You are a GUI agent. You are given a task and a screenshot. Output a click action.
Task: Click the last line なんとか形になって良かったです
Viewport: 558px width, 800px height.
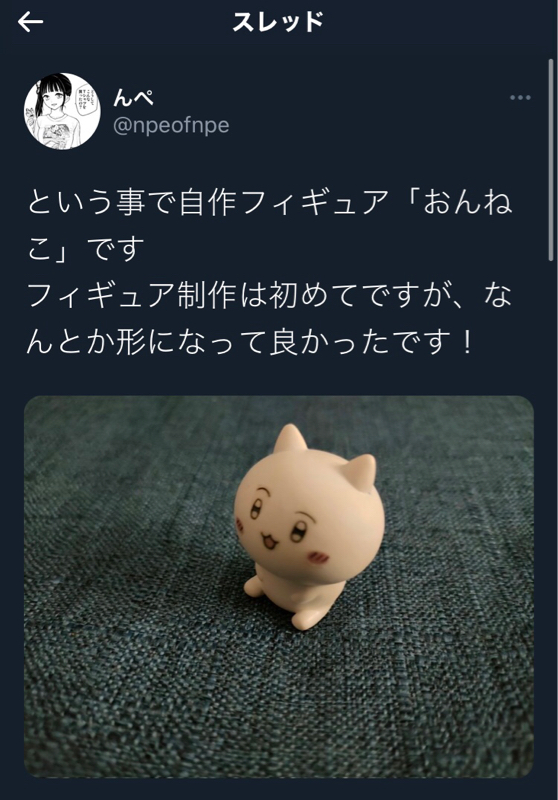tap(250, 342)
